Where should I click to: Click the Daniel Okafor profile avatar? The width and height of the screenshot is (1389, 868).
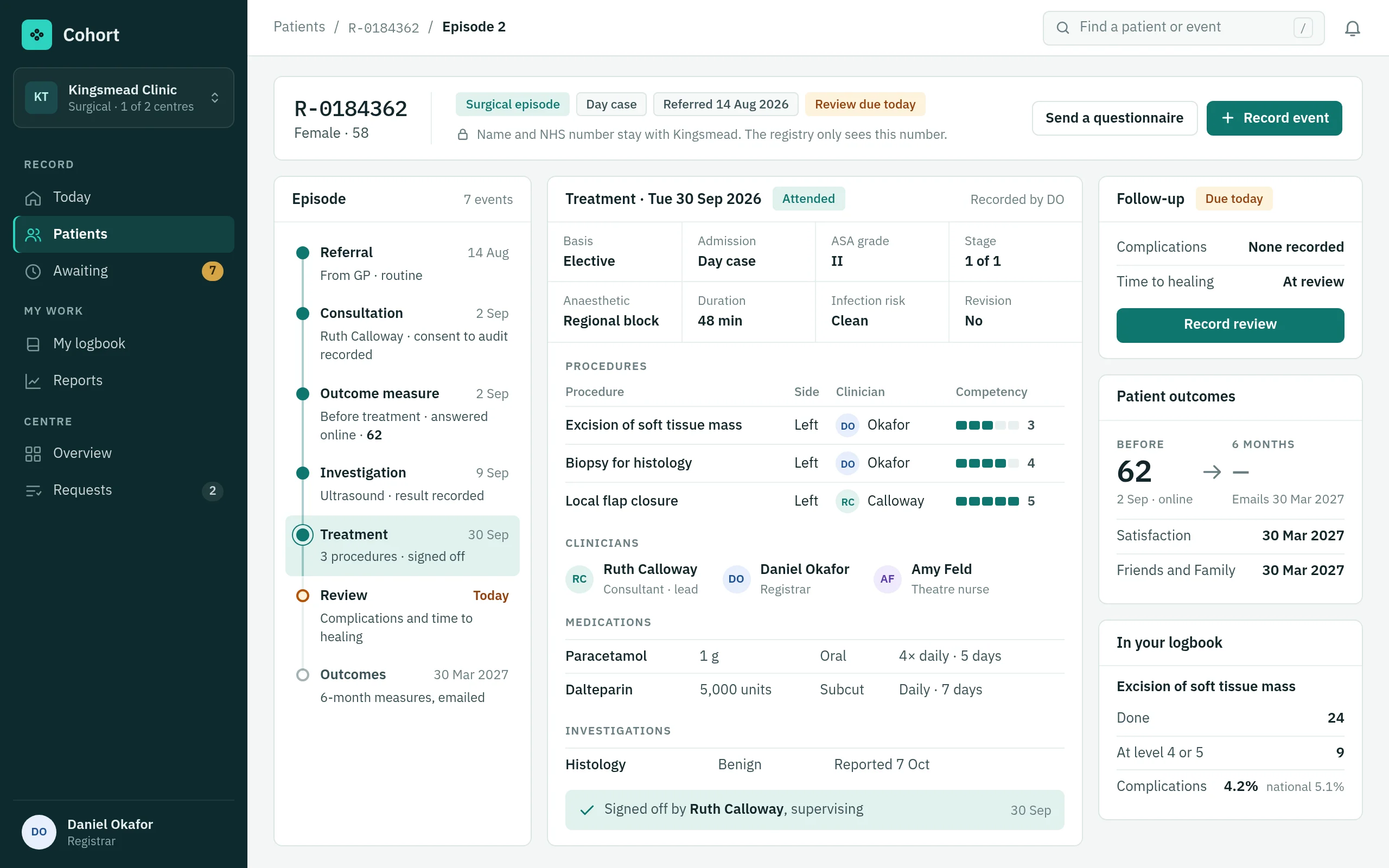[x=39, y=832]
